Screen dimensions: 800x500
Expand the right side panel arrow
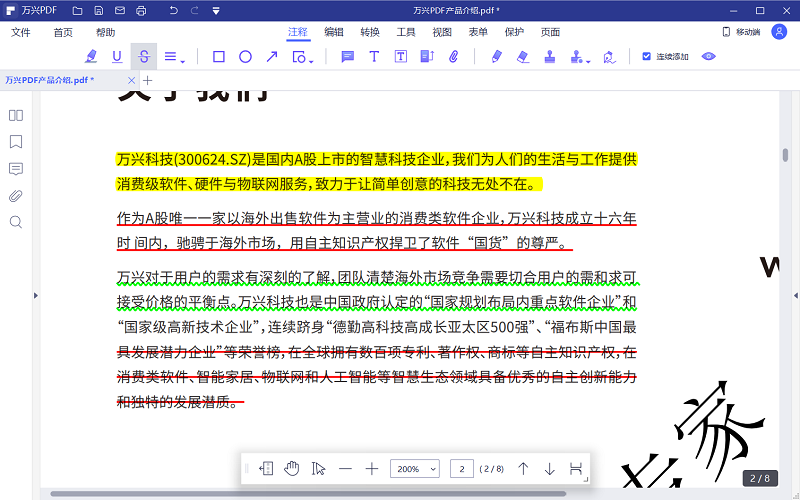point(795,295)
